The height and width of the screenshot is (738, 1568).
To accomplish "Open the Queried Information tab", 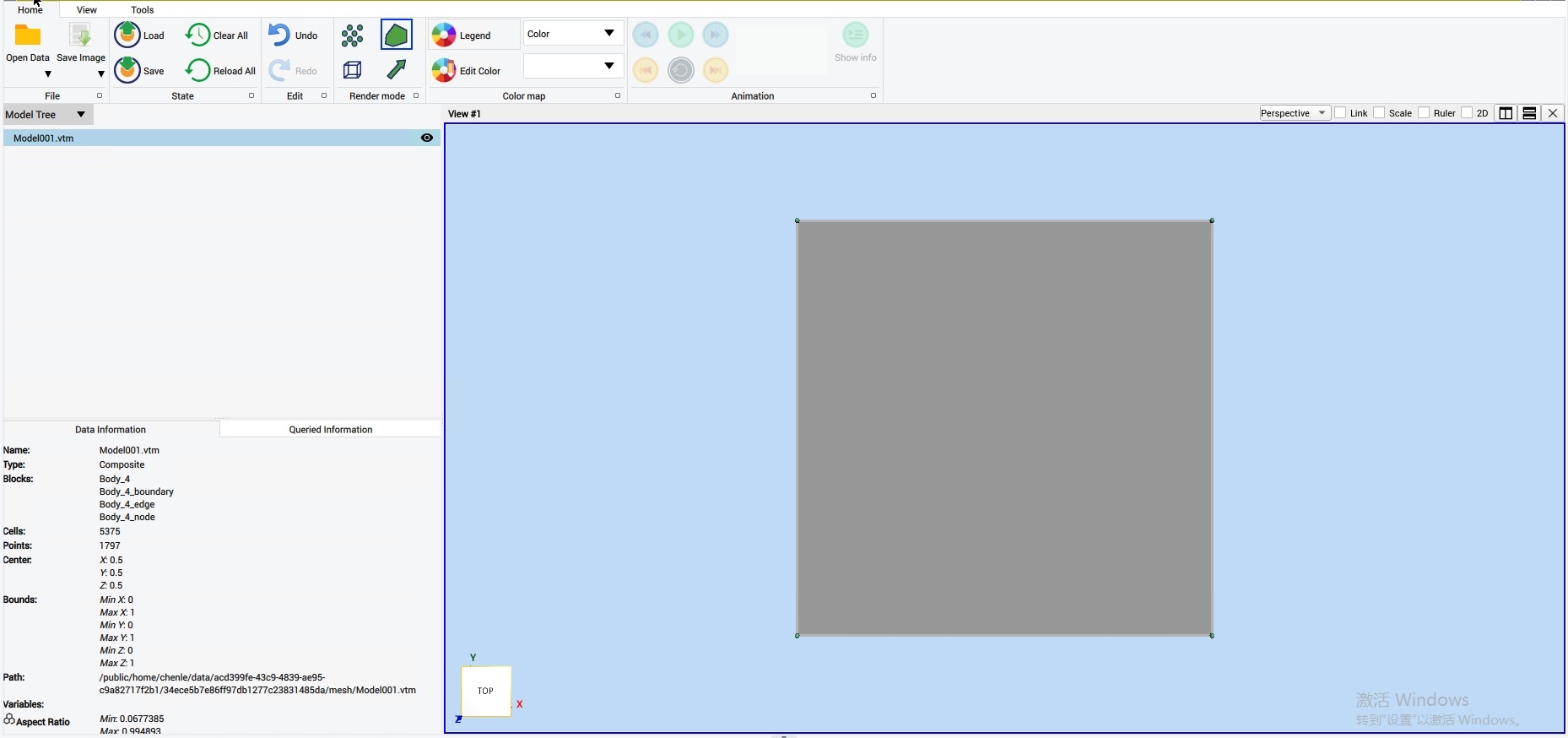I will pos(331,429).
